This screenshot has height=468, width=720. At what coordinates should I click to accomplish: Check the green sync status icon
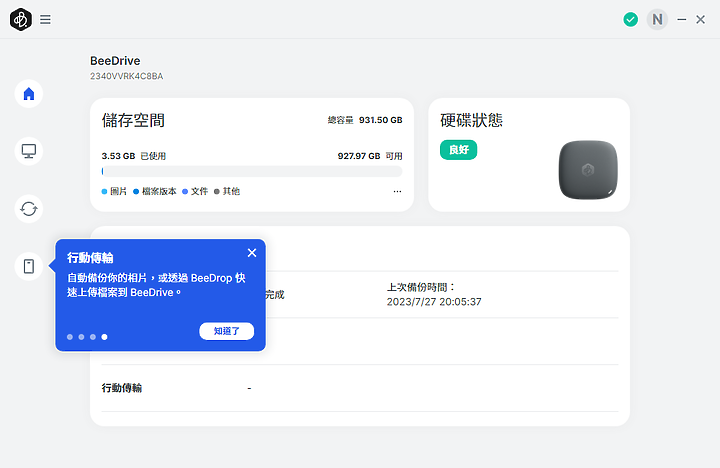point(630,19)
